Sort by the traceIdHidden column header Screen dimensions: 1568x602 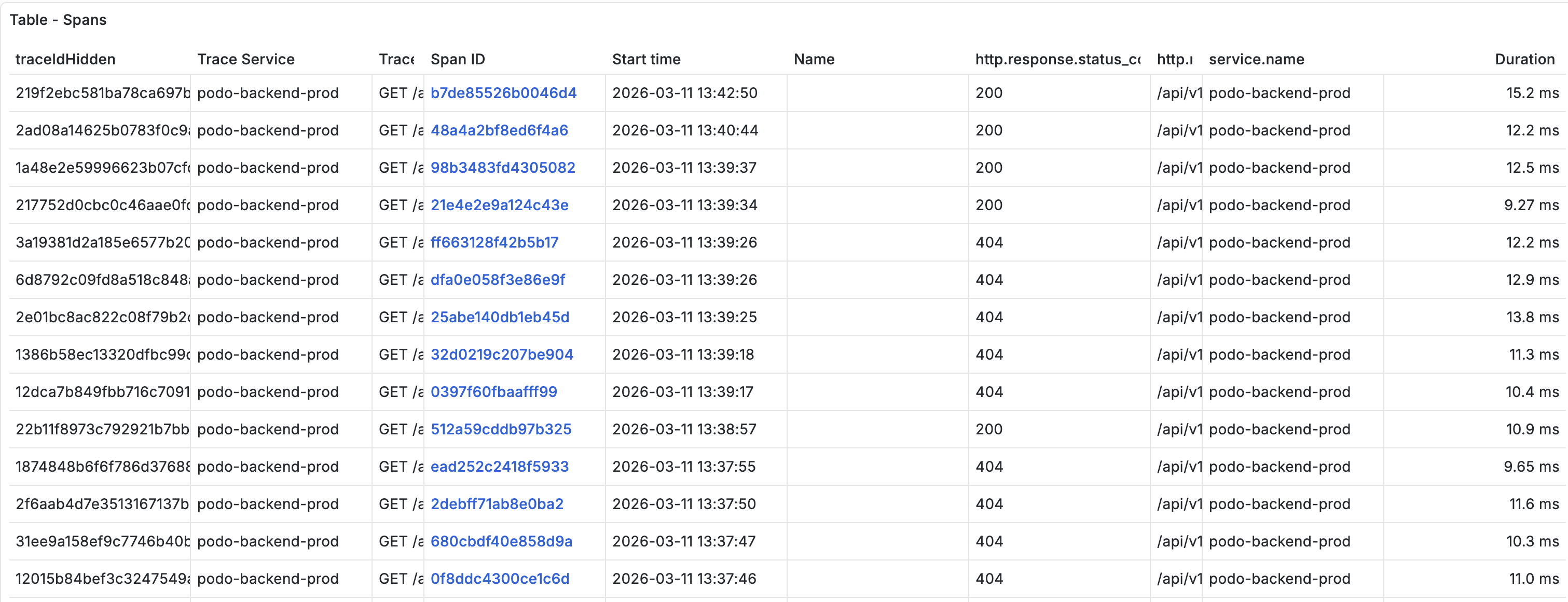pos(66,59)
